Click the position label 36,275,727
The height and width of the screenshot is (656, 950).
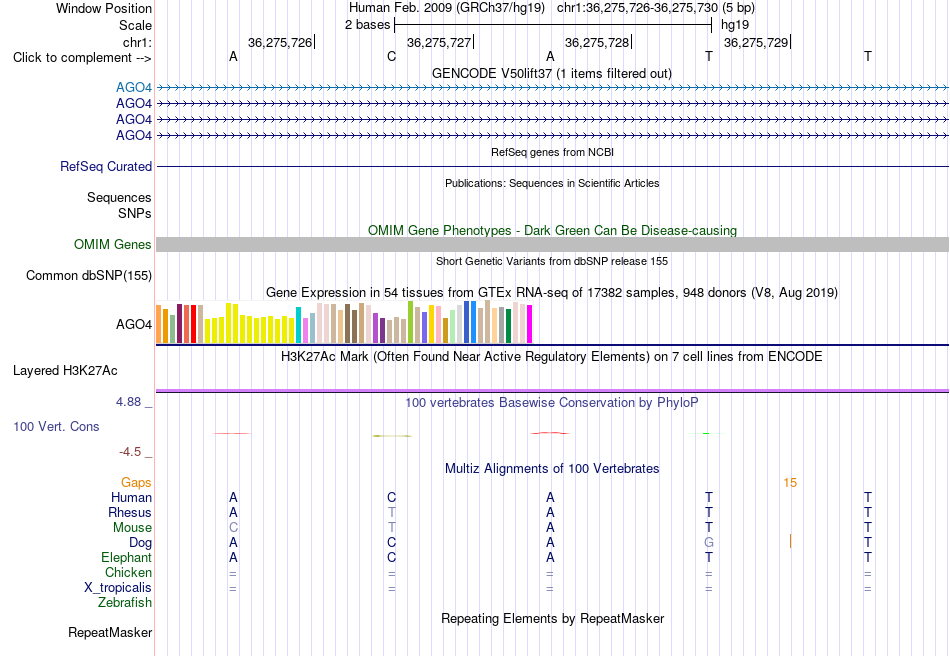click(x=439, y=42)
